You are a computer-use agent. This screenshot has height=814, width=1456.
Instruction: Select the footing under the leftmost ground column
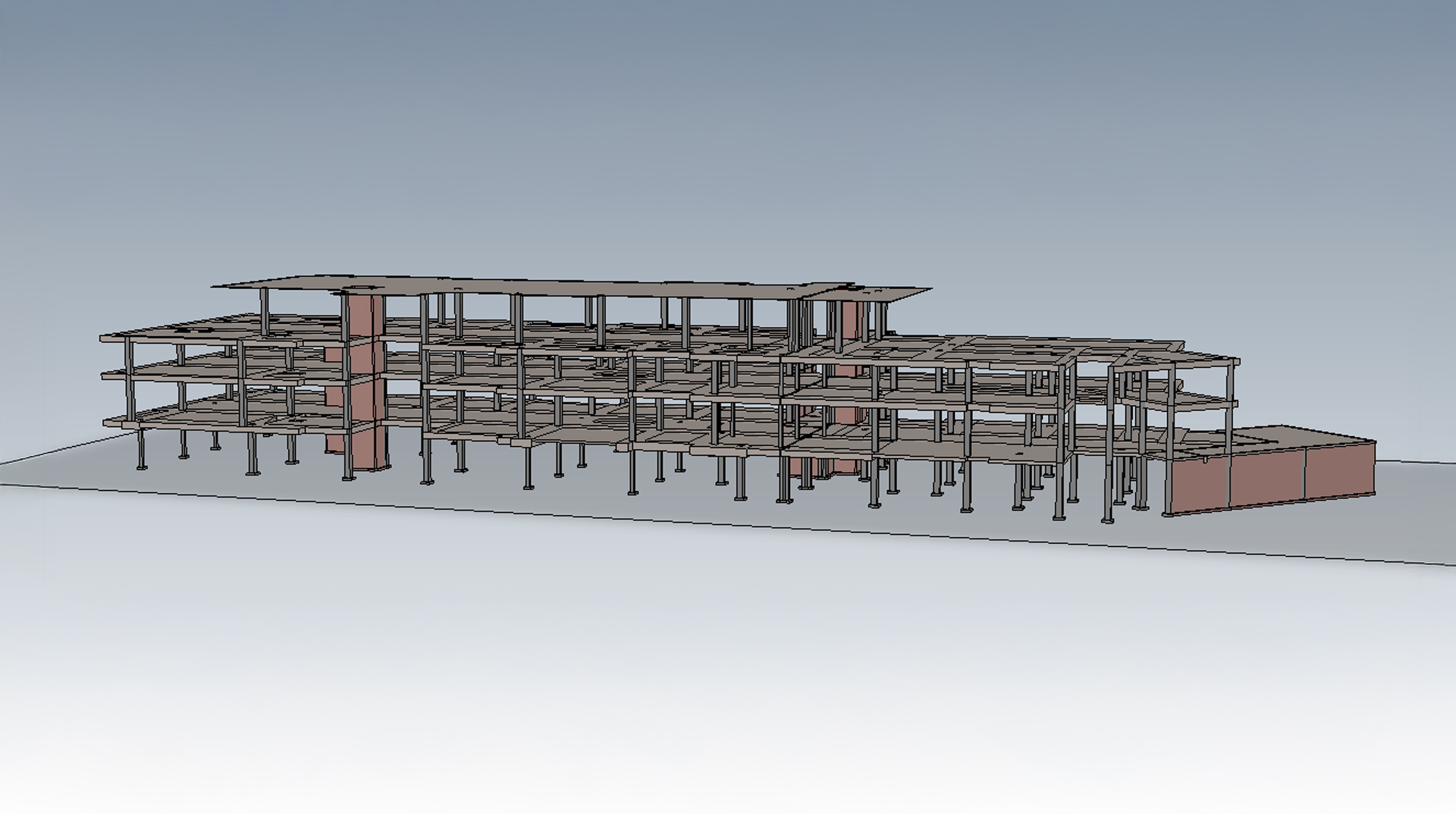[x=142, y=467]
